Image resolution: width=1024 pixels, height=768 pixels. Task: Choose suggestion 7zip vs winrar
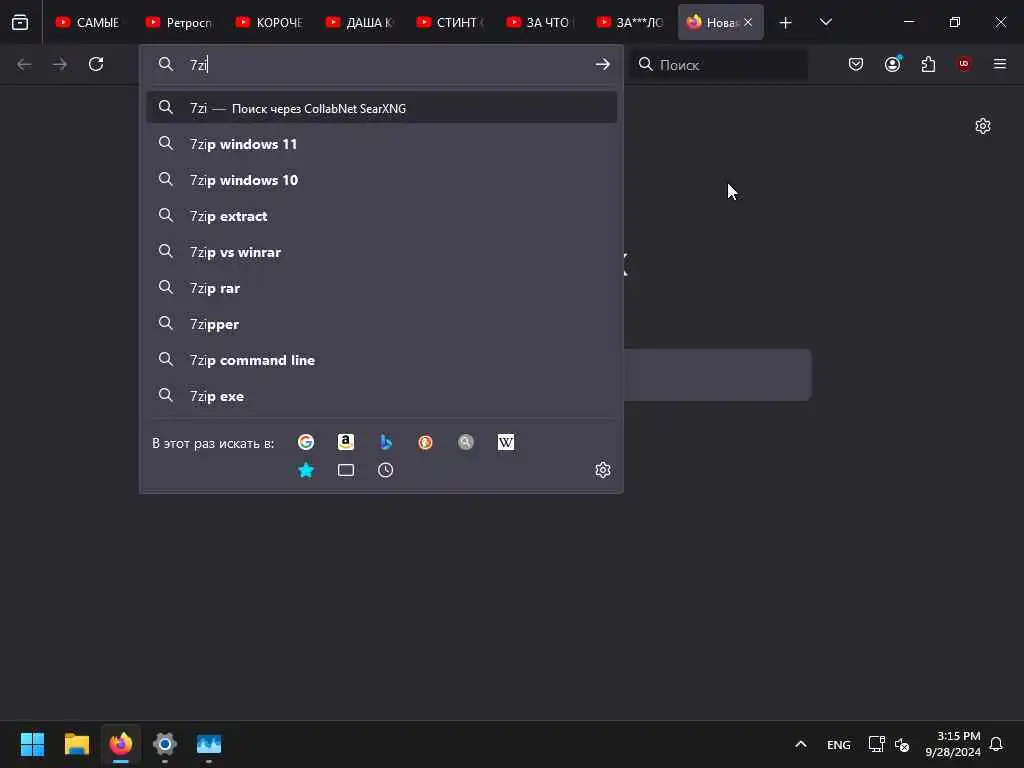[x=381, y=251]
